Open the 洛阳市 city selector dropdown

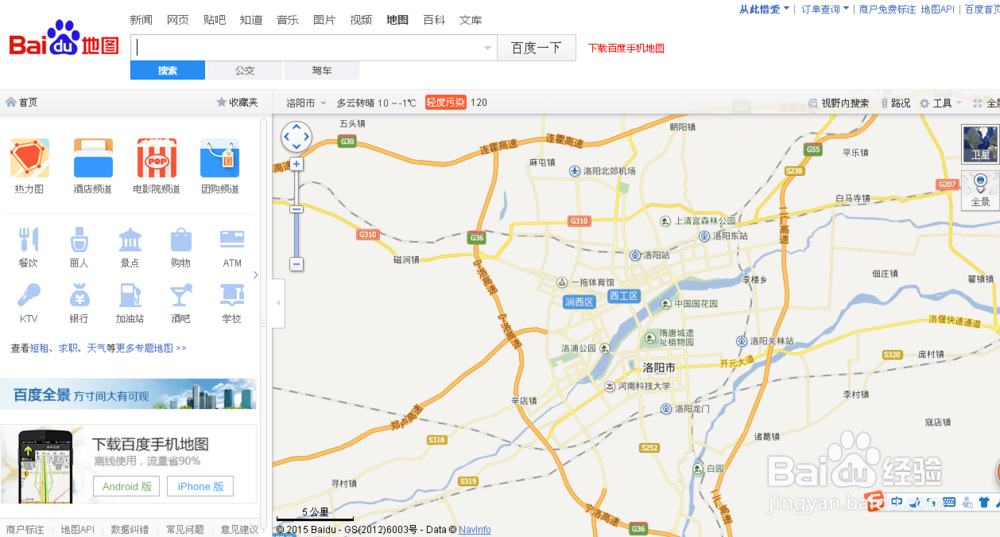tap(305, 103)
